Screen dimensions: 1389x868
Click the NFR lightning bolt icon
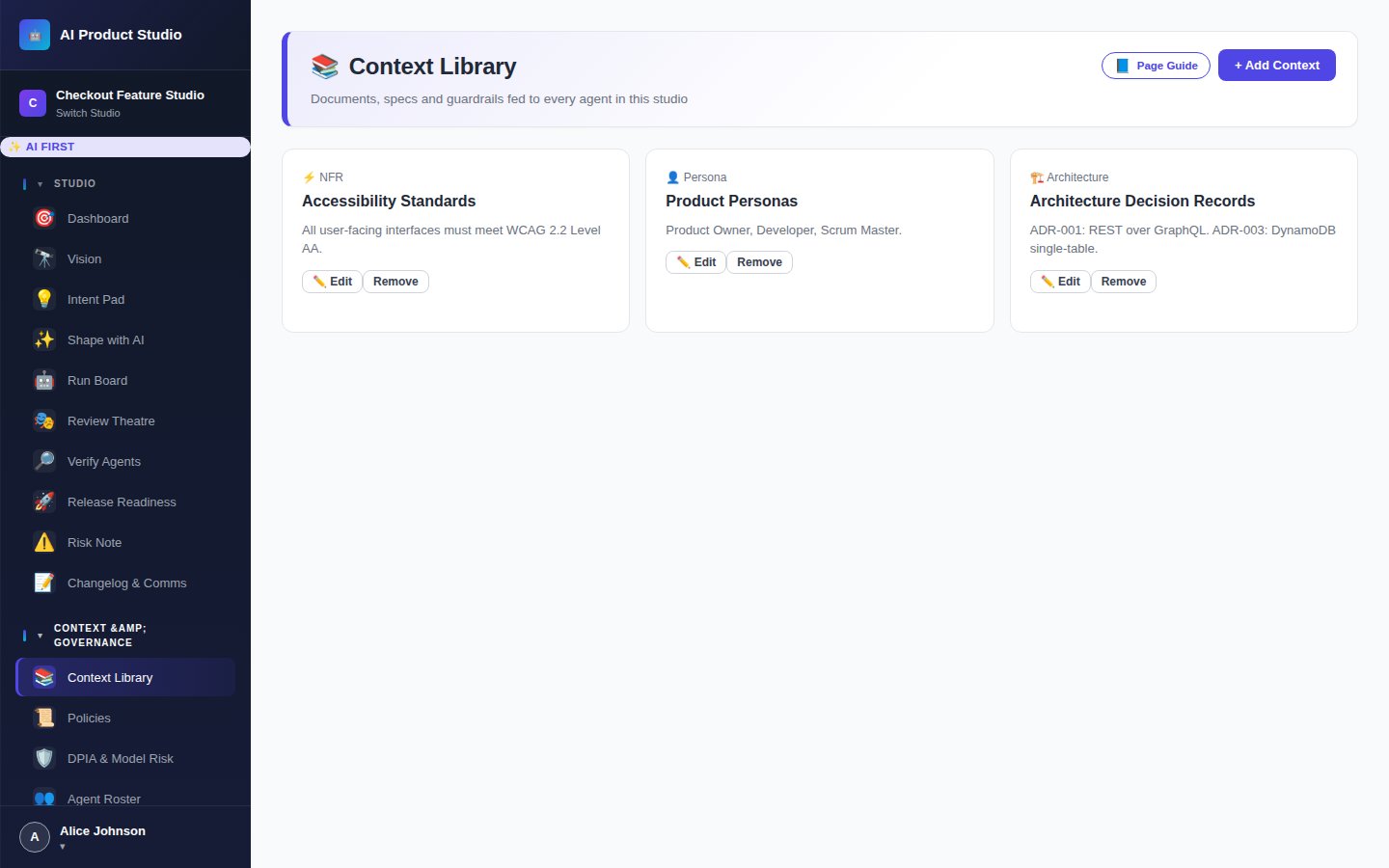coord(309,177)
